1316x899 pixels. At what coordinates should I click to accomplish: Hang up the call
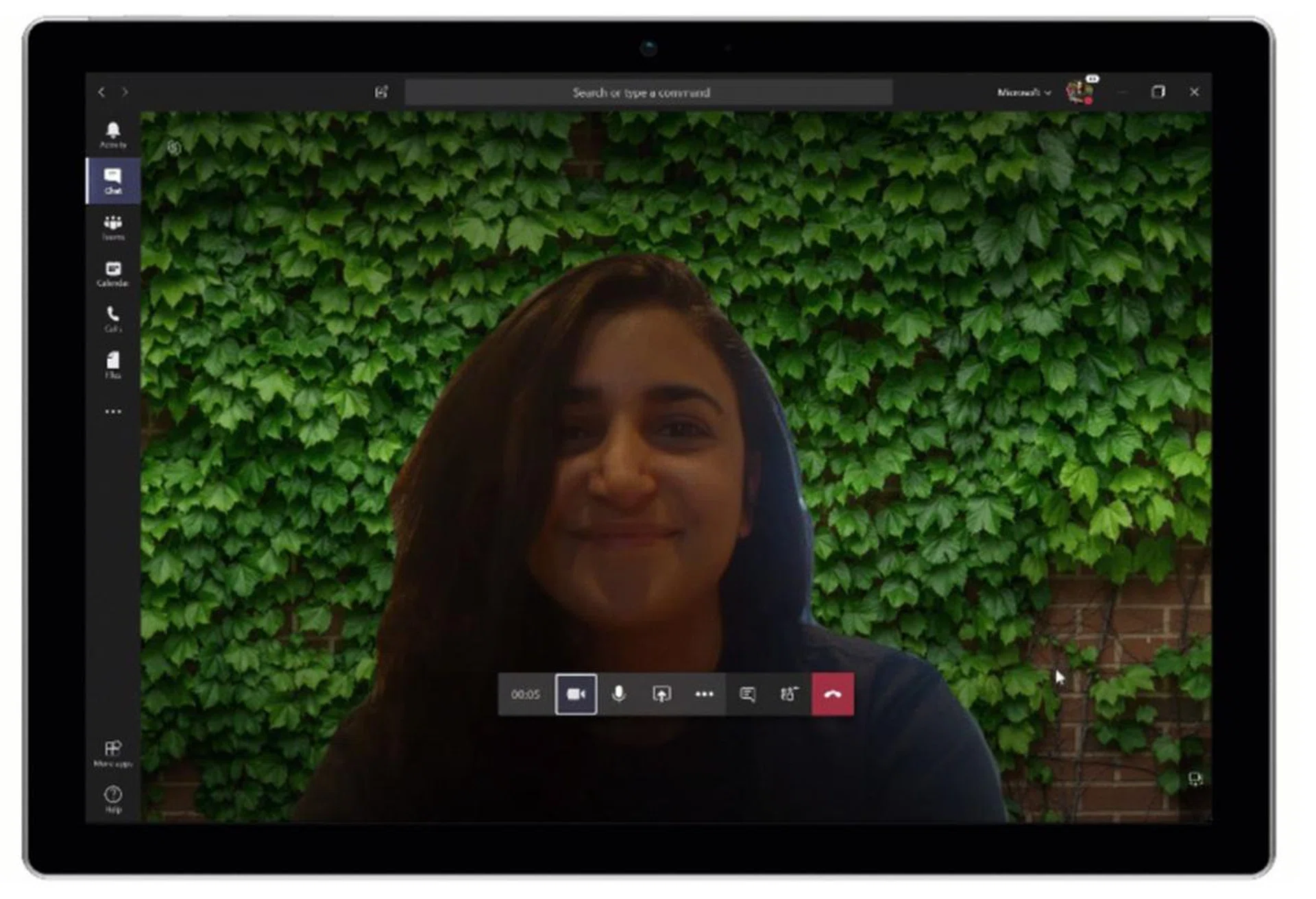tap(833, 694)
